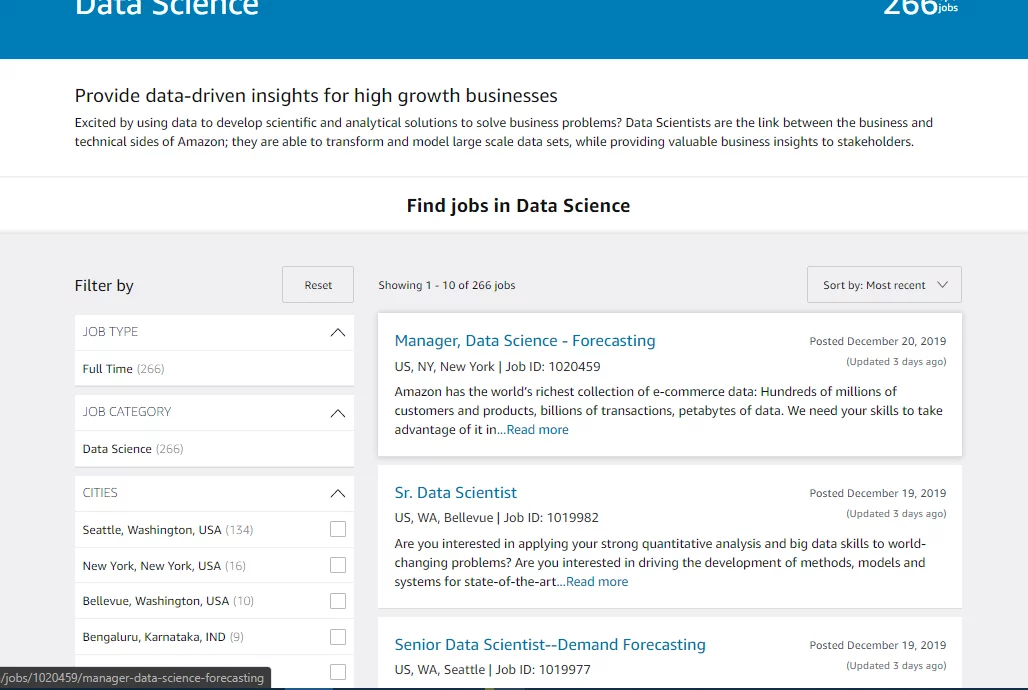The image size is (1028, 690).
Task: Enable the Bellevue, Washington, USA filter checkbox
Action: 338,601
